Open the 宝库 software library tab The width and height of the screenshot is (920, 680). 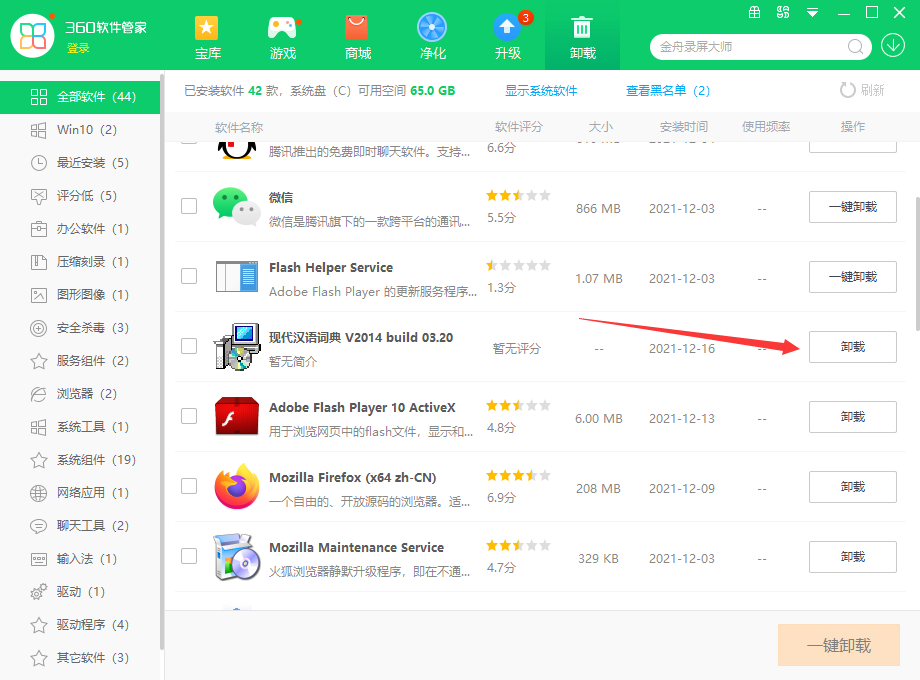pyautogui.click(x=207, y=38)
